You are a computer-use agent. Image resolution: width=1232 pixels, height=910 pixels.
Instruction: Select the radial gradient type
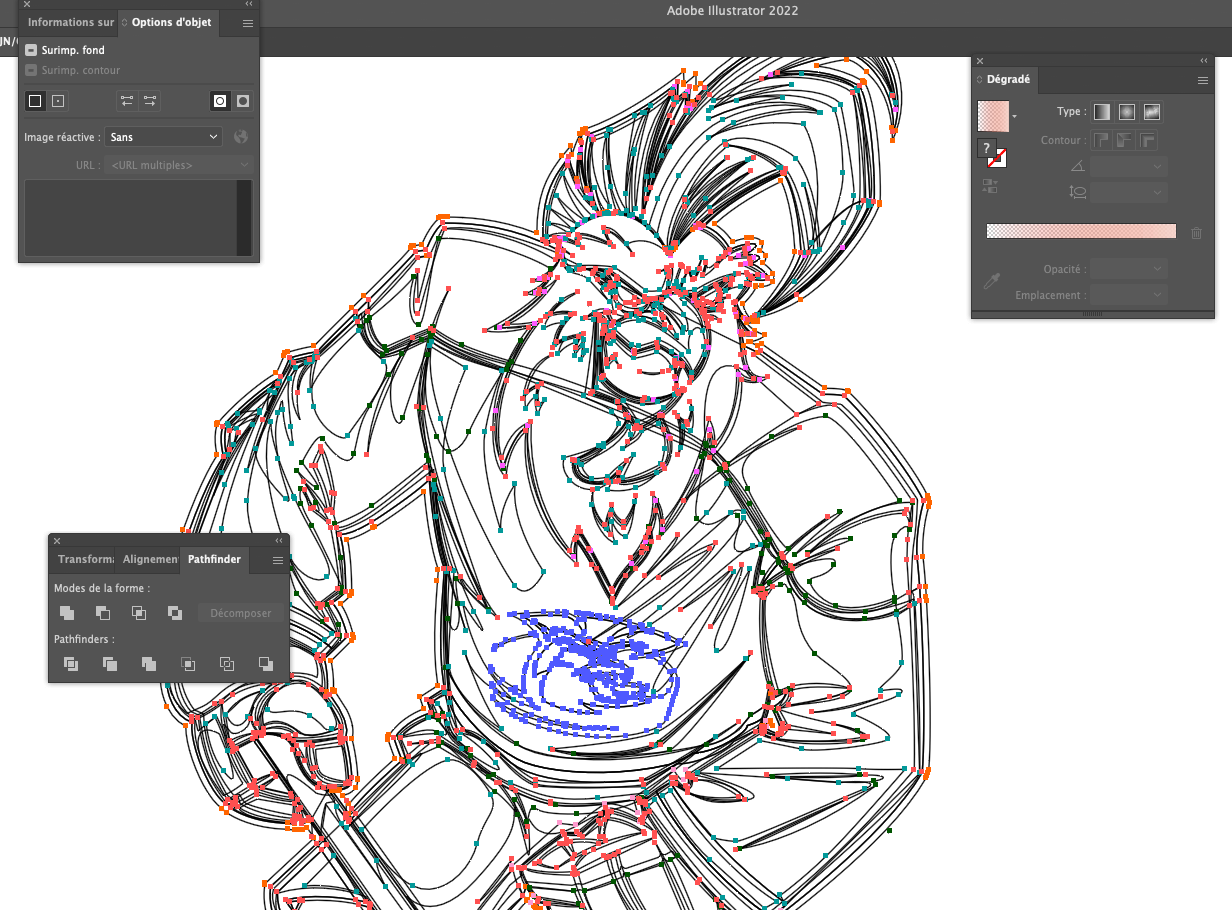click(1127, 112)
